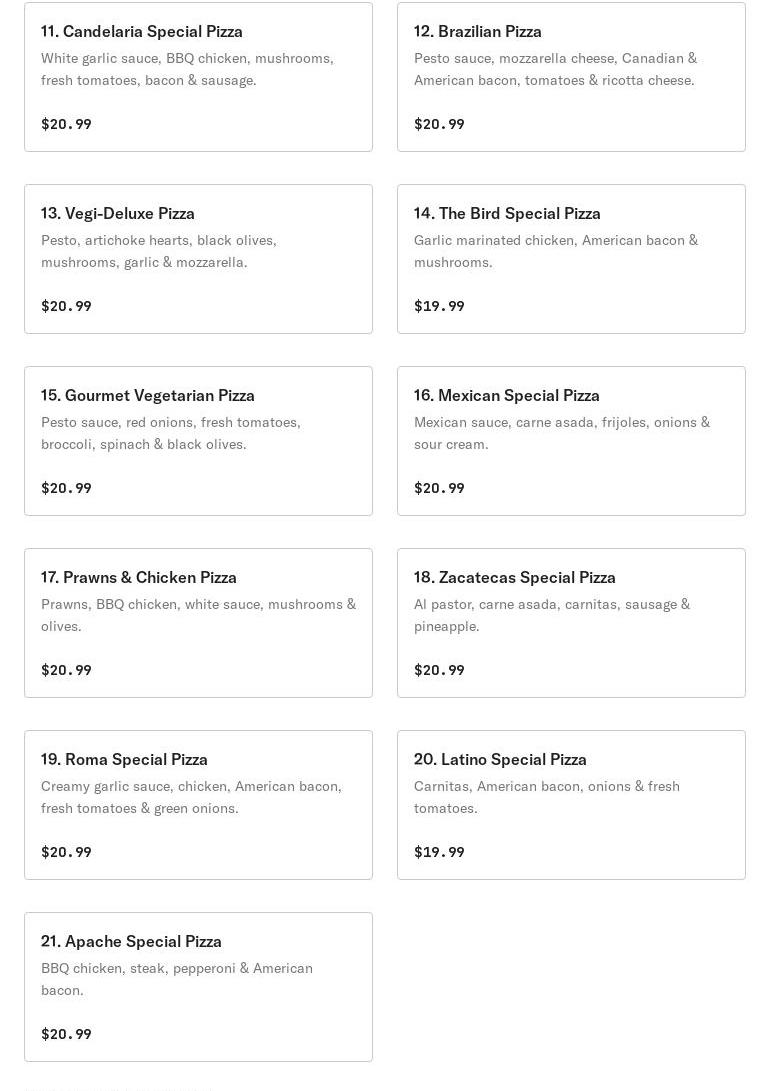Click The Bird Special Pizza title

pos(507,213)
